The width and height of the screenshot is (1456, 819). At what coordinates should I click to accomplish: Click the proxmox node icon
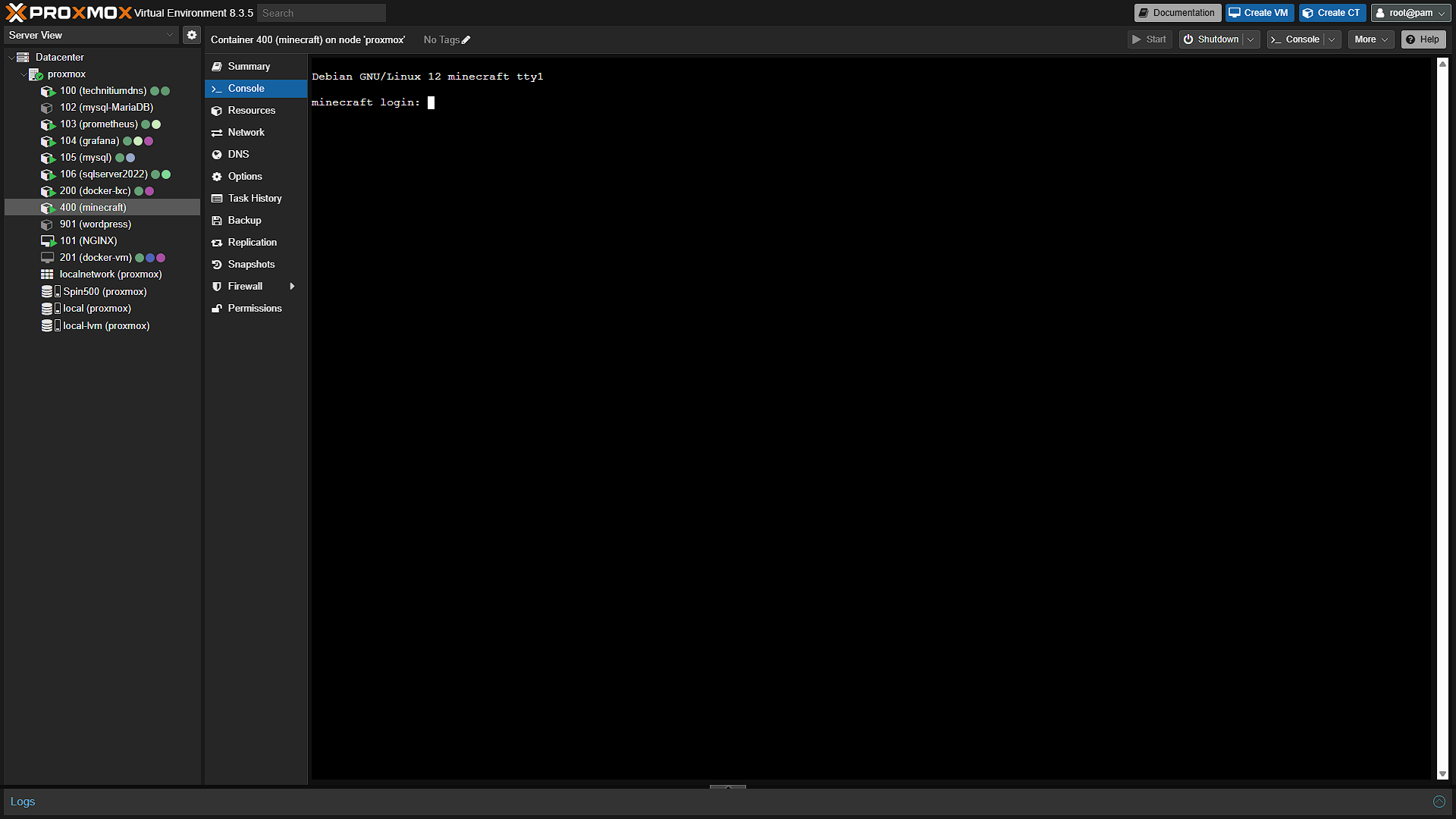tap(36, 74)
